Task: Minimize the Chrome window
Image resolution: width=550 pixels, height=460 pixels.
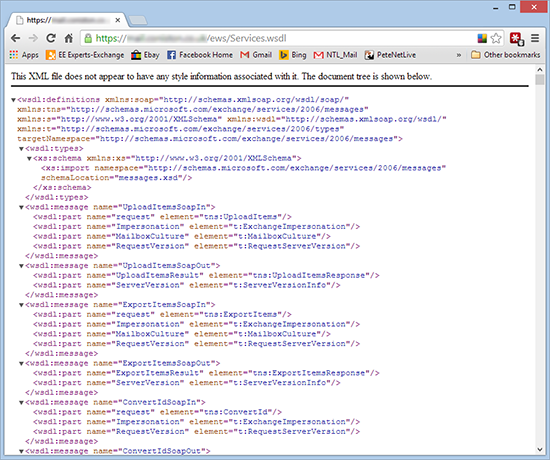Action: click(x=496, y=7)
